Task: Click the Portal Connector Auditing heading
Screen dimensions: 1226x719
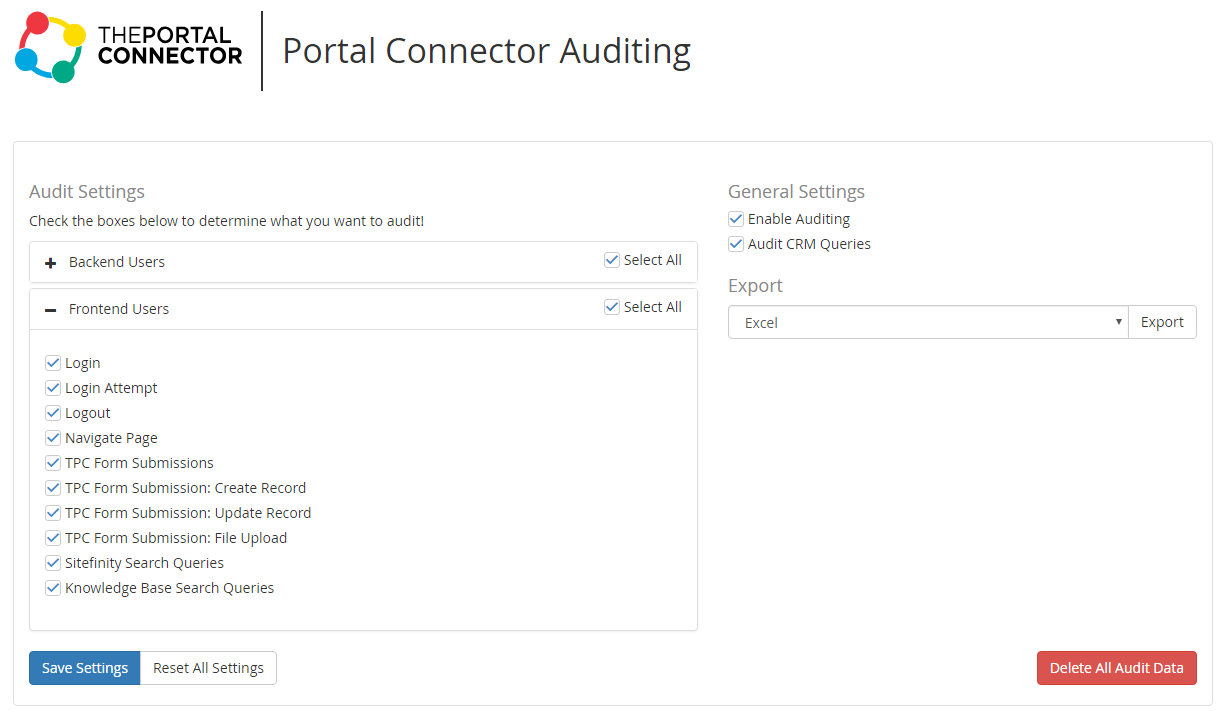Action: [486, 50]
